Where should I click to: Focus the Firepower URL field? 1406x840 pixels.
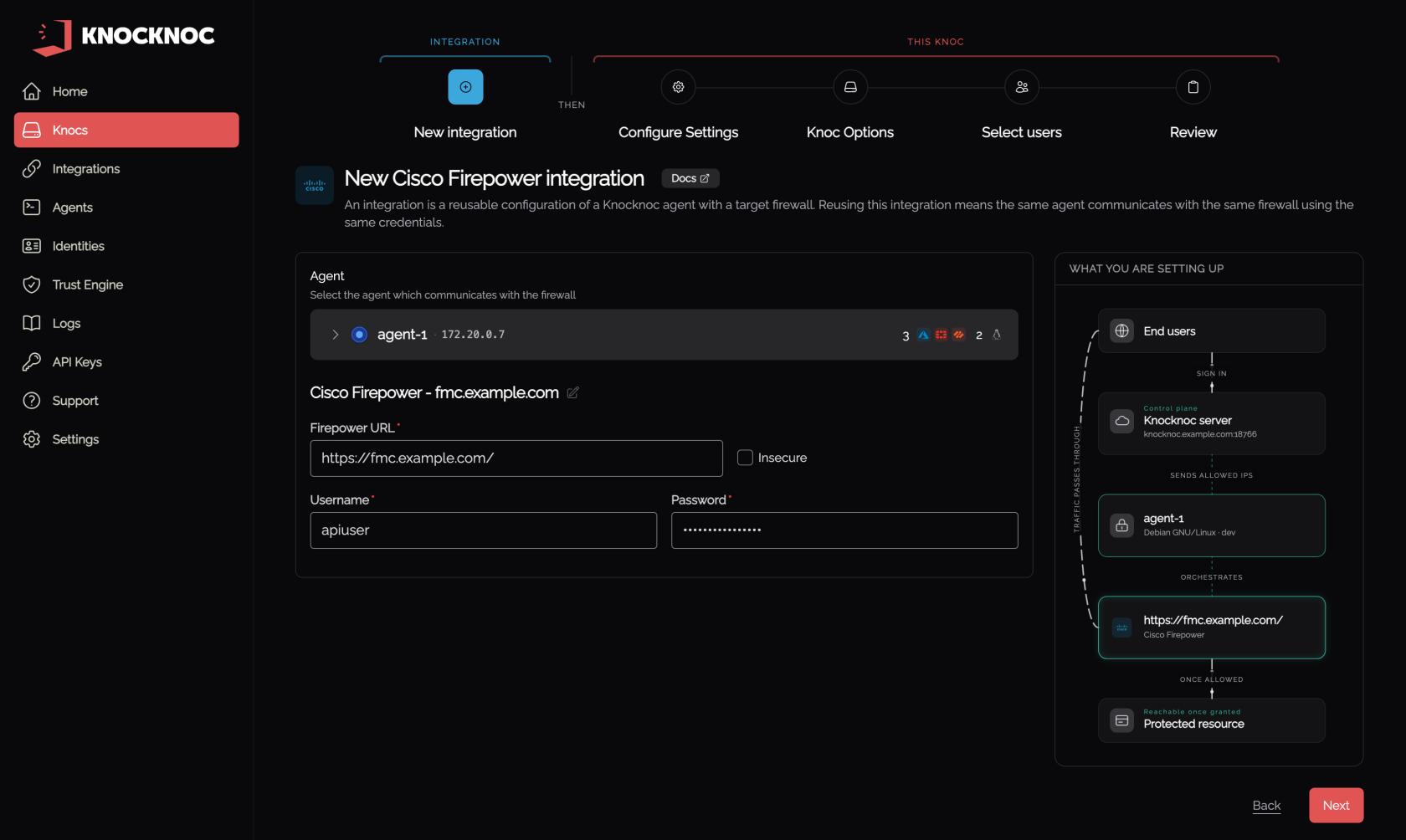pyautogui.click(x=516, y=458)
